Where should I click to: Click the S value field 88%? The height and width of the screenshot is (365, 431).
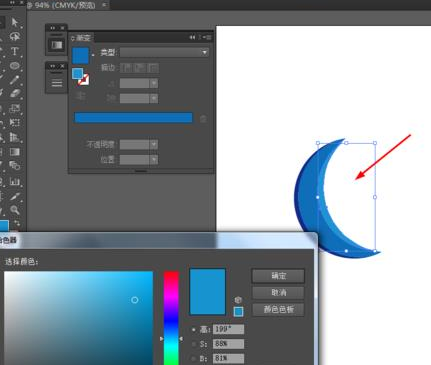click(229, 344)
